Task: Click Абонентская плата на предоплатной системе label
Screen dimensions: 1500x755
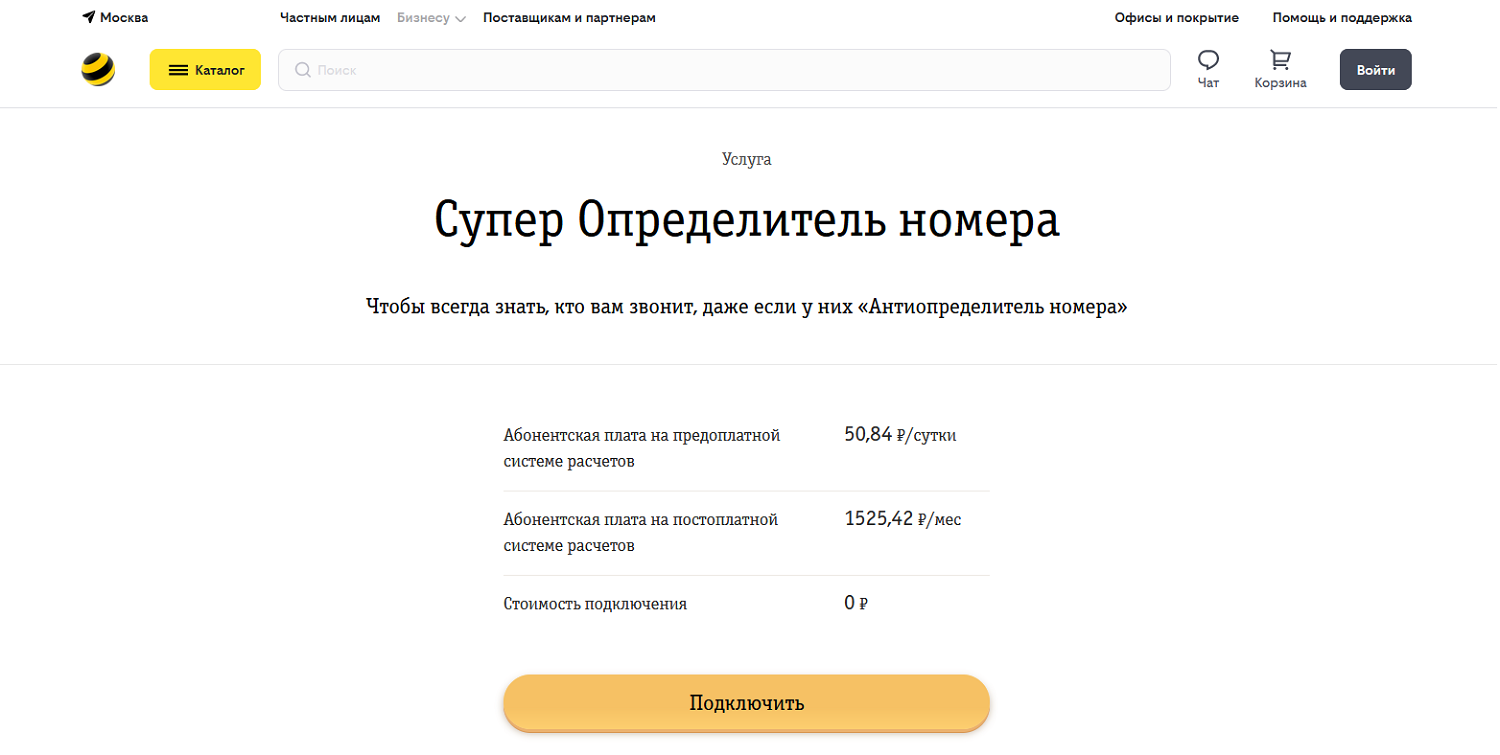Action: [x=642, y=448]
